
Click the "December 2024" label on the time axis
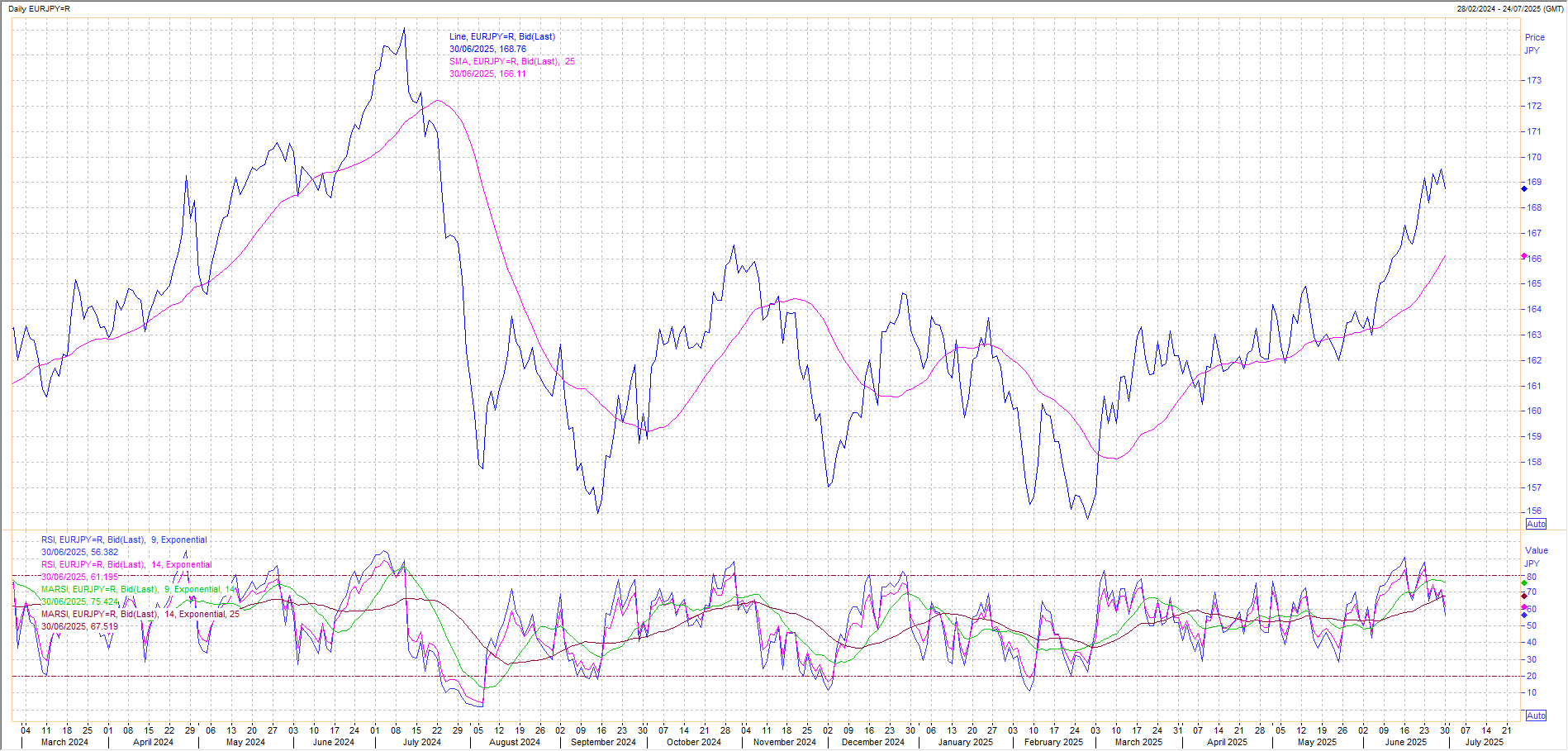873,742
